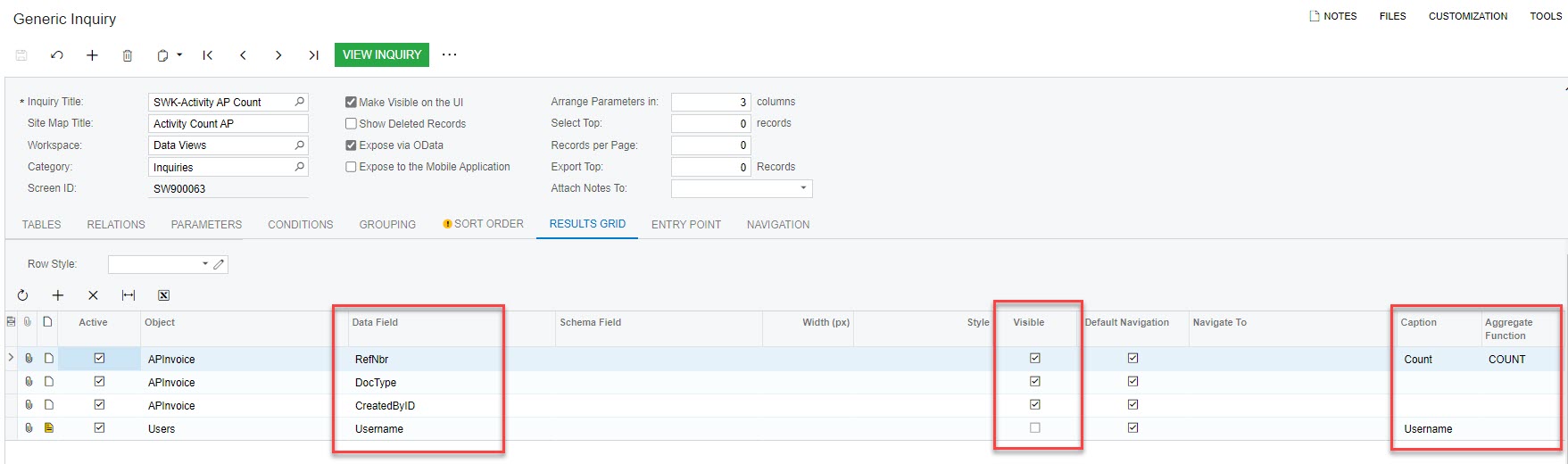
Task: Open the clipboard copy/paste dropdown icon
Action: (x=169, y=55)
